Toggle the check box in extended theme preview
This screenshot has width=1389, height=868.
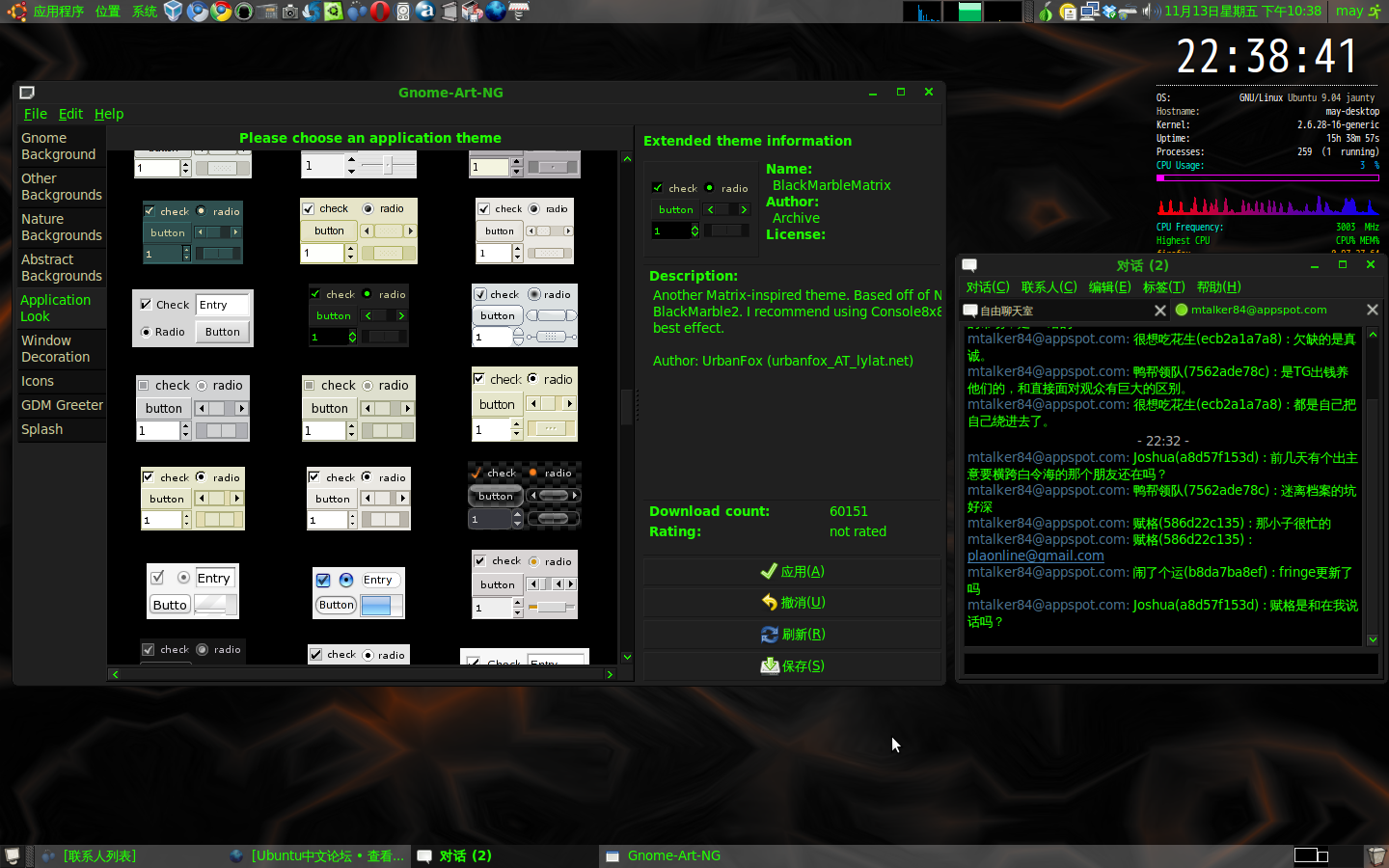[x=658, y=188]
